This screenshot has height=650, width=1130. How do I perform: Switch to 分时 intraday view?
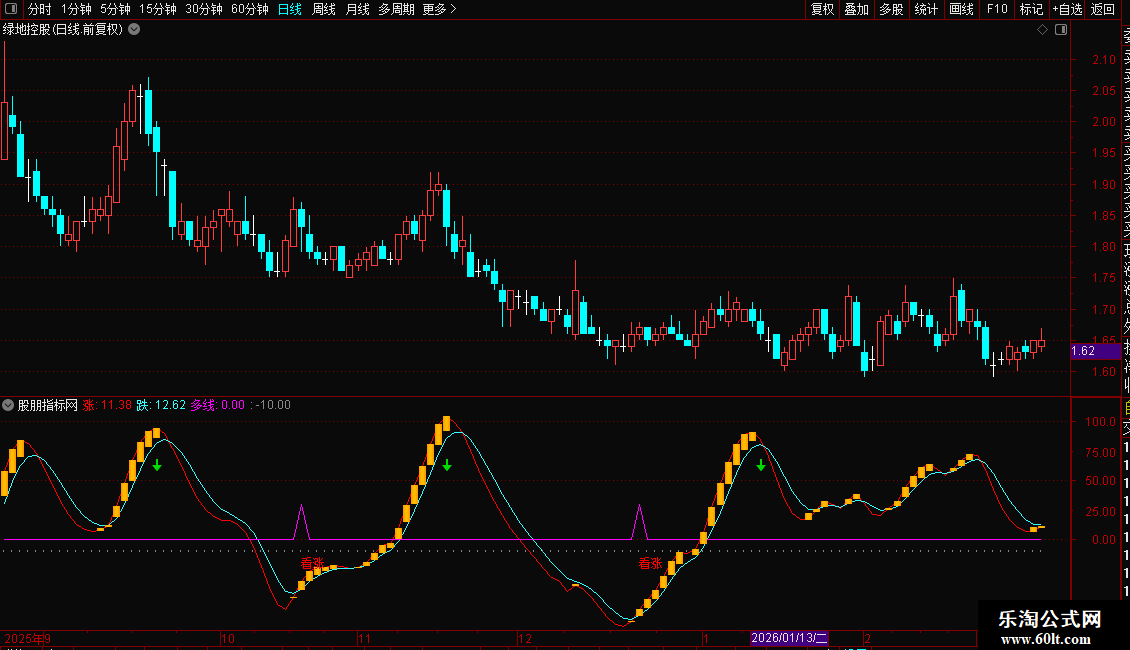click(x=39, y=9)
